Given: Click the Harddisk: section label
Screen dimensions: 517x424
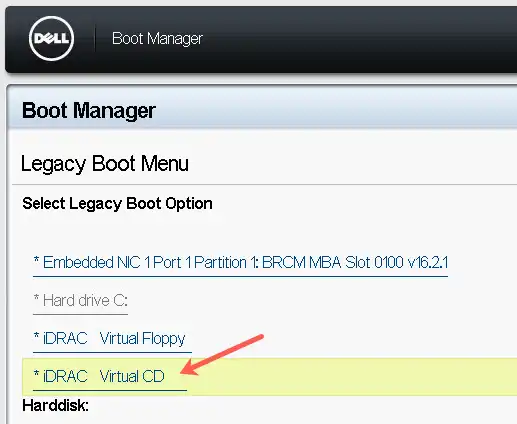Looking at the screenshot, I should 56,406.
